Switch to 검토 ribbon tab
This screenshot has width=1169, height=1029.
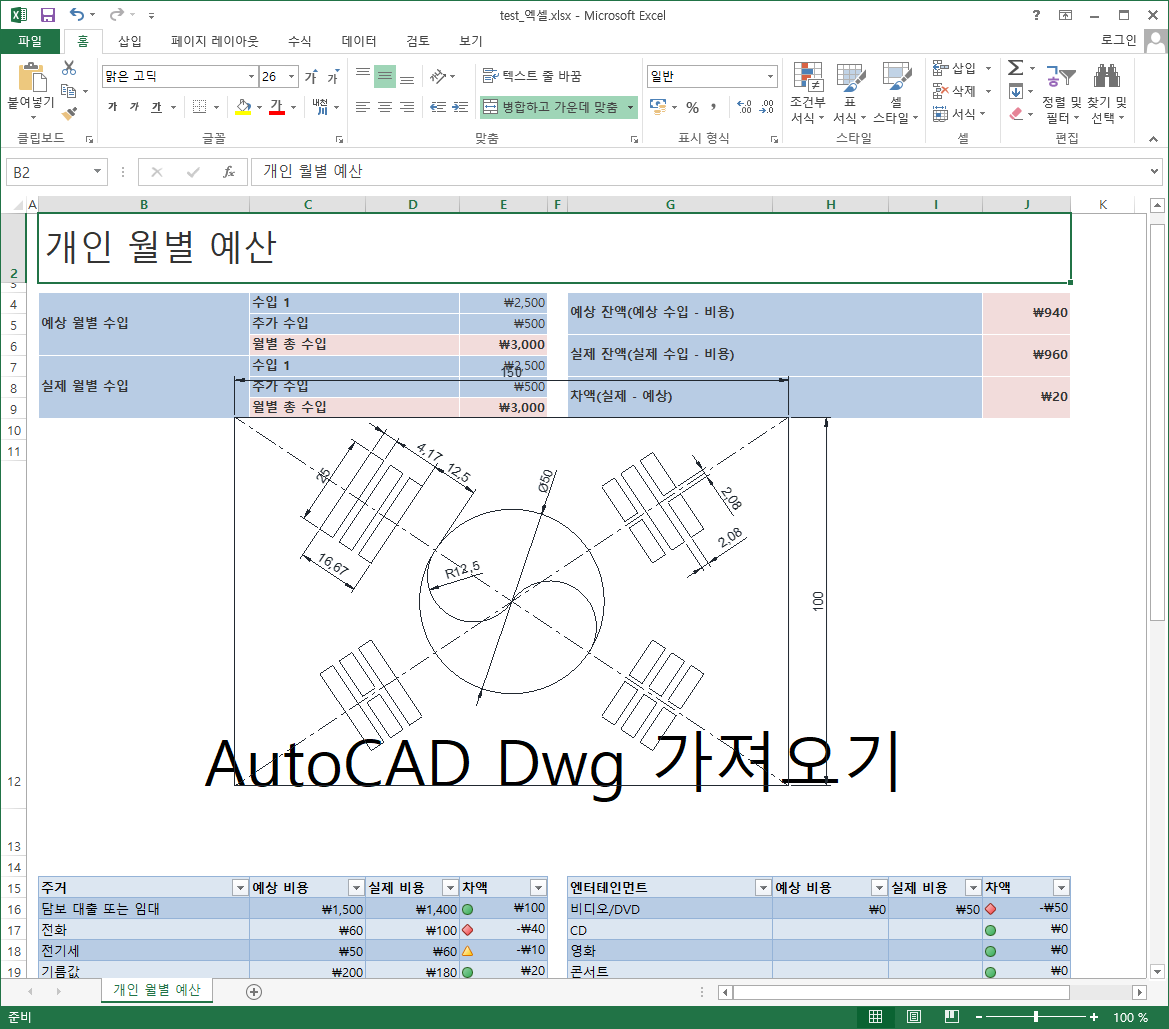click(418, 41)
